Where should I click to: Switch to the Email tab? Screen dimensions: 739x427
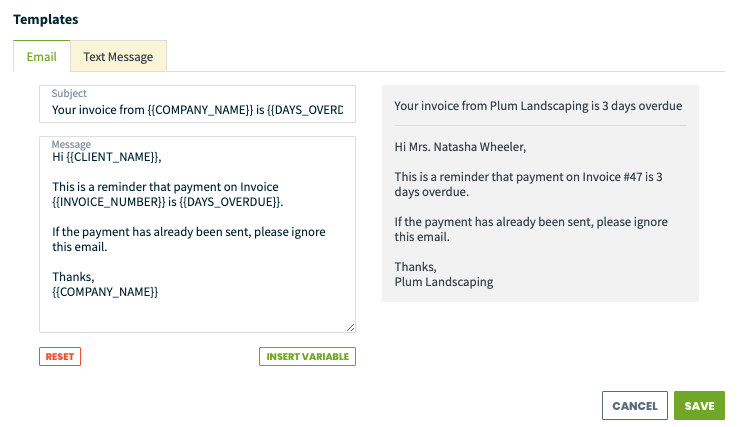tap(41, 57)
